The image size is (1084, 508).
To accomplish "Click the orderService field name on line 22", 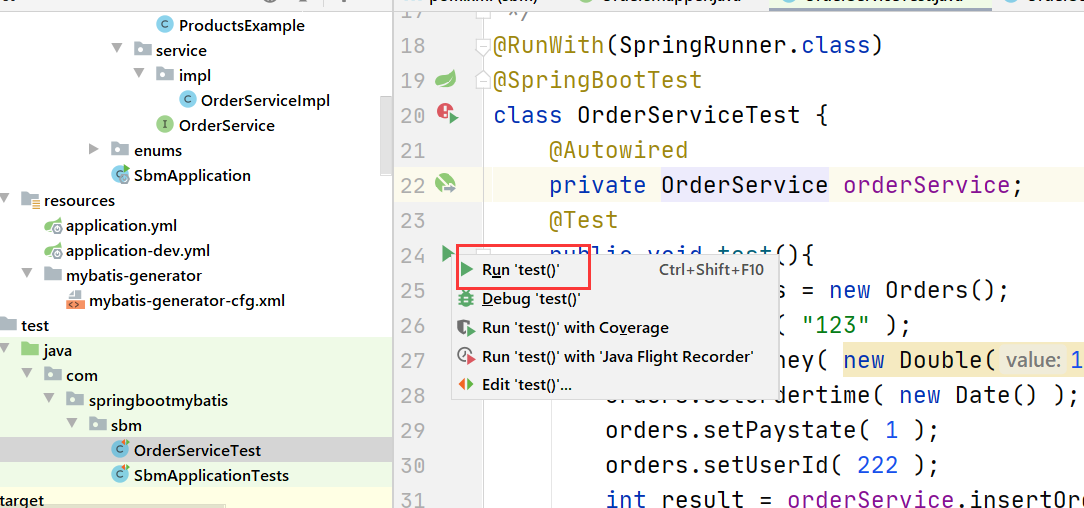I will tap(926, 185).
